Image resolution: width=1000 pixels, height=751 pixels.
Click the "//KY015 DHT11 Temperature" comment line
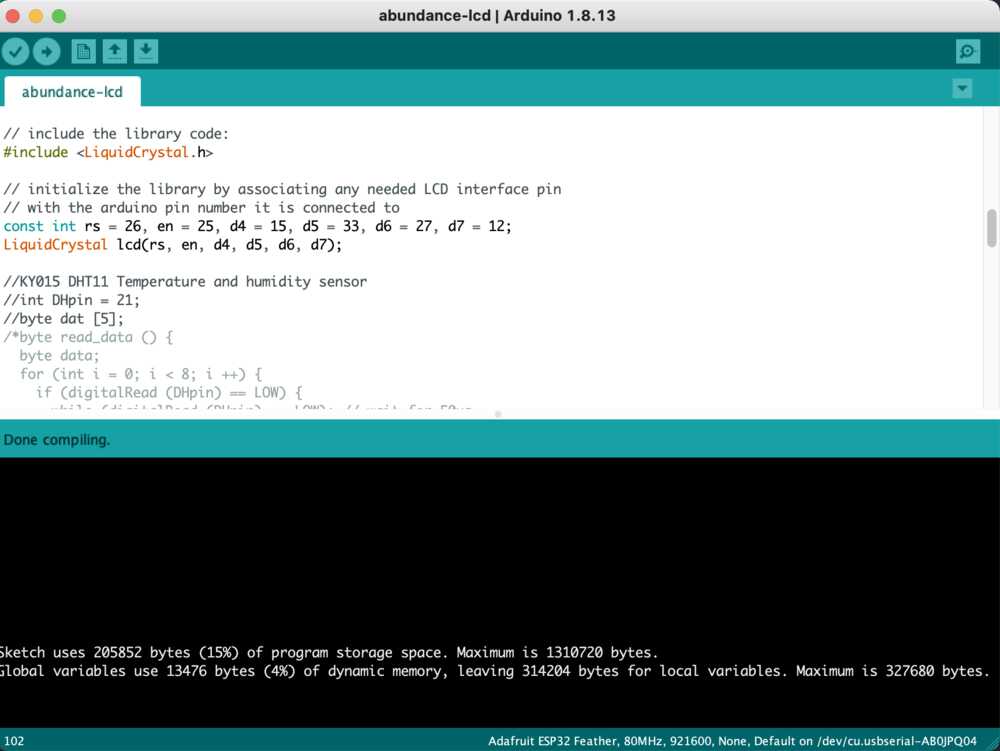point(185,282)
